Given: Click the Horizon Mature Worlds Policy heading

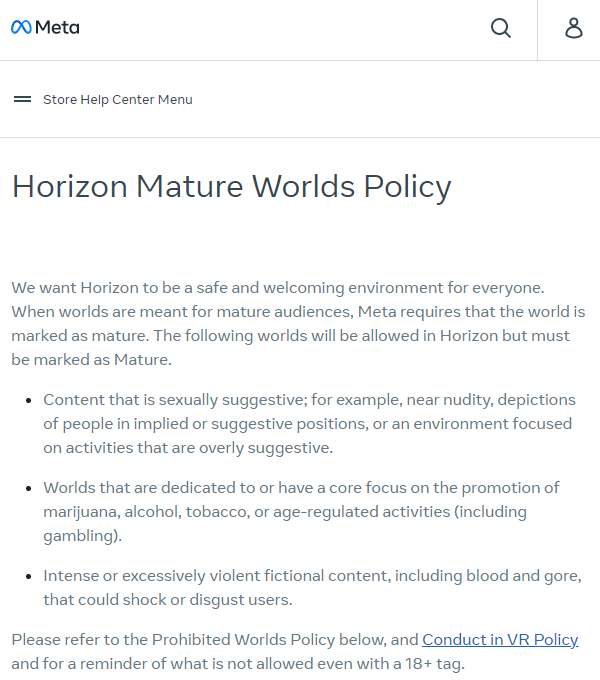Looking at the screenshot, I should [x=232, y=187].
